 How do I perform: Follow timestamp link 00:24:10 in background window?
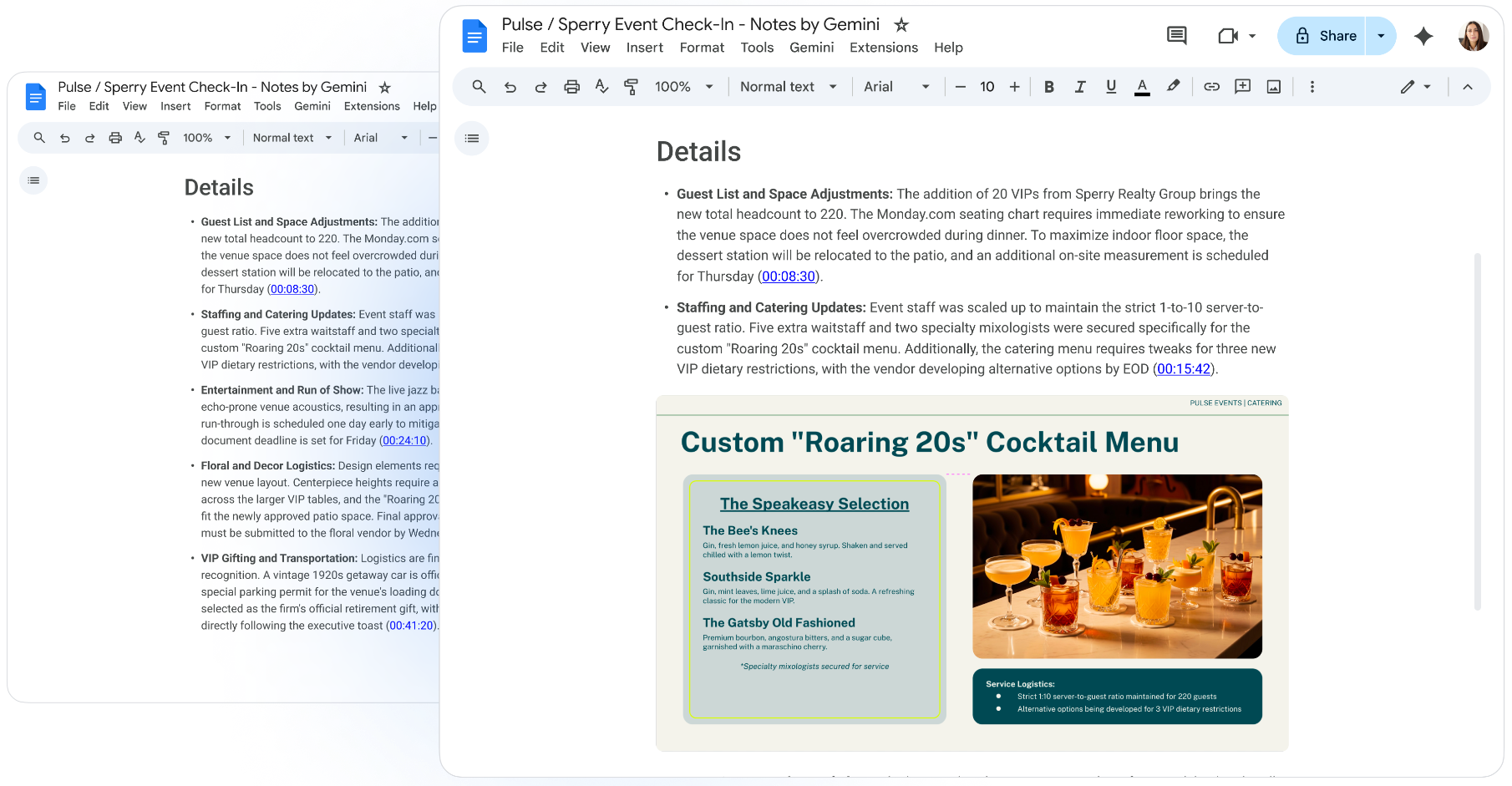click(x=405, y=441)
